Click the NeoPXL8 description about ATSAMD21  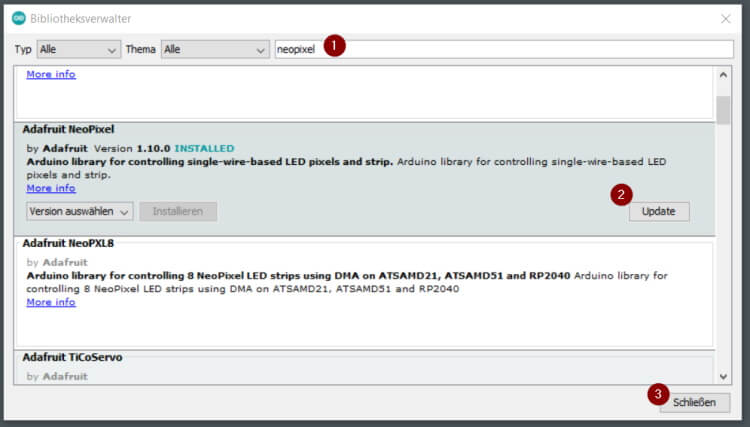pos(347,282)
